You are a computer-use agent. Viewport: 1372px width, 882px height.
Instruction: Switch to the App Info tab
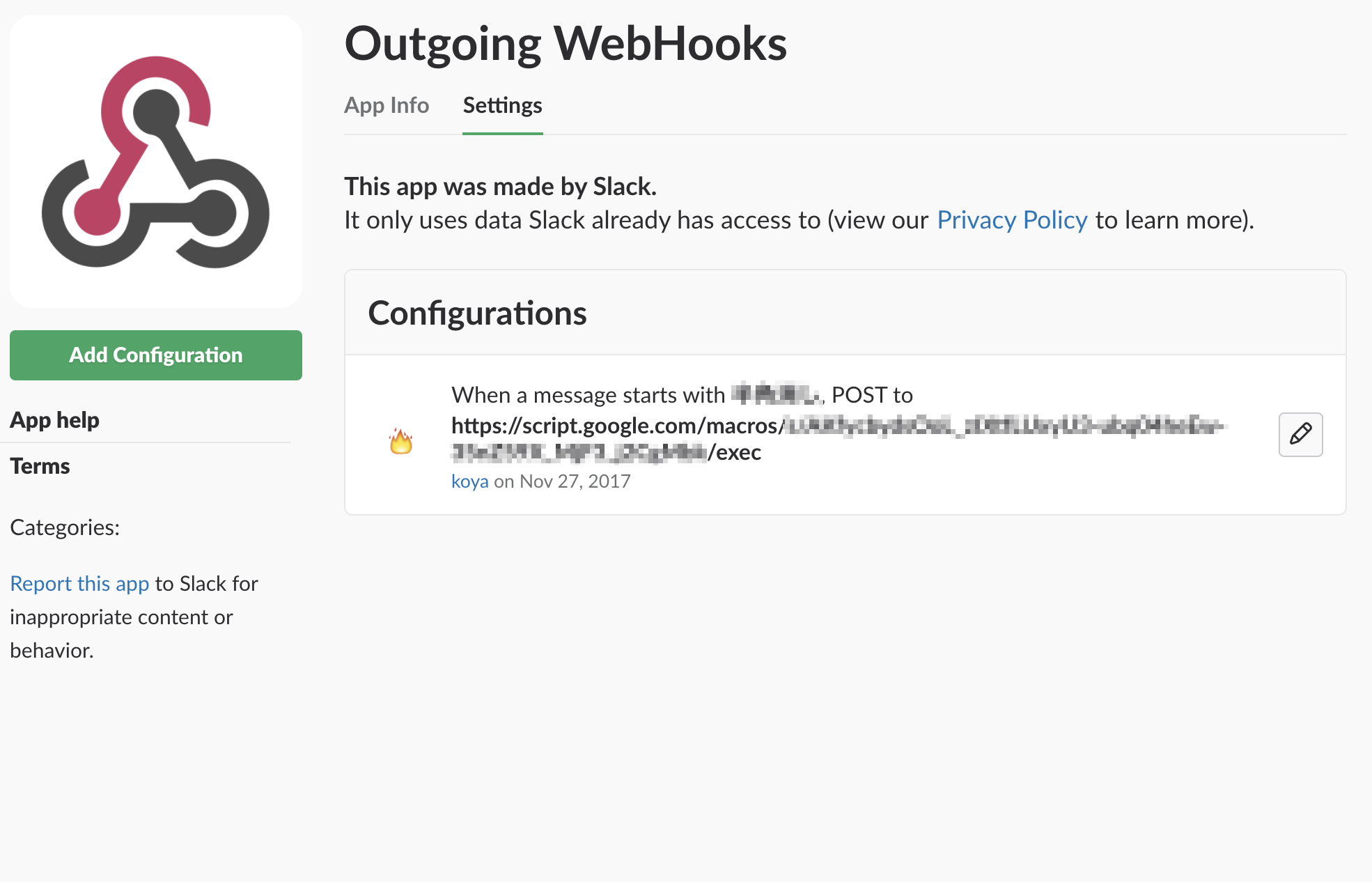pos(387,105)
